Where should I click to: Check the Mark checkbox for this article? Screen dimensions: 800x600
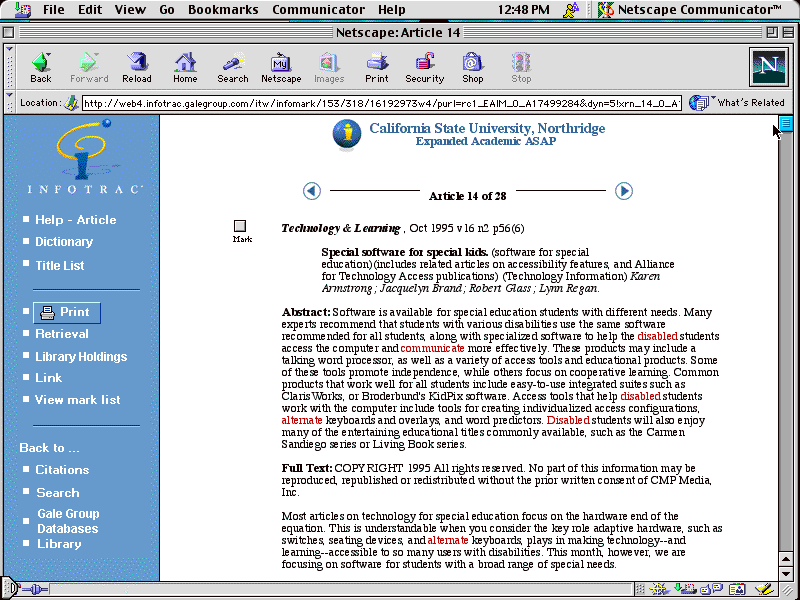[x=240, y=226]
